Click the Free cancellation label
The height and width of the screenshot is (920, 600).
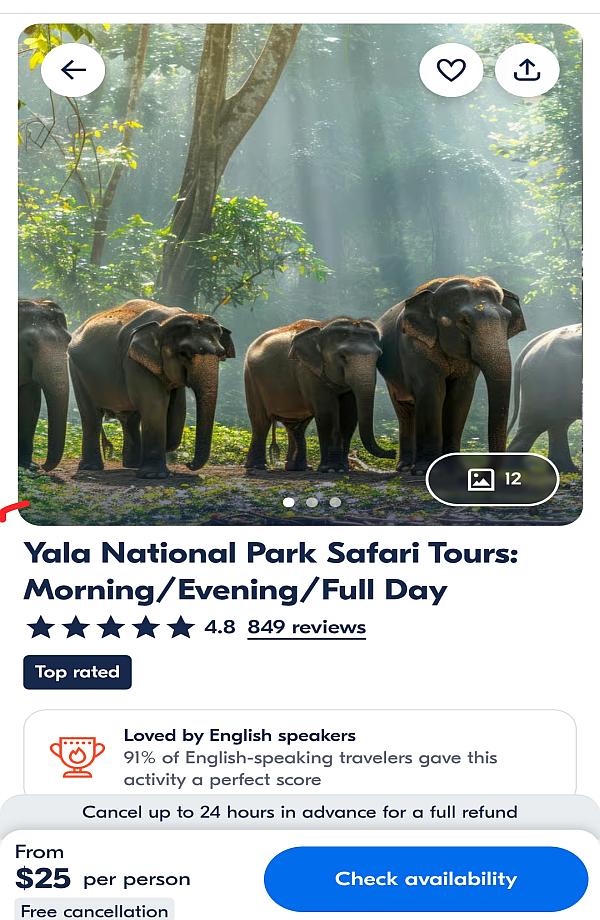point(94,911)
